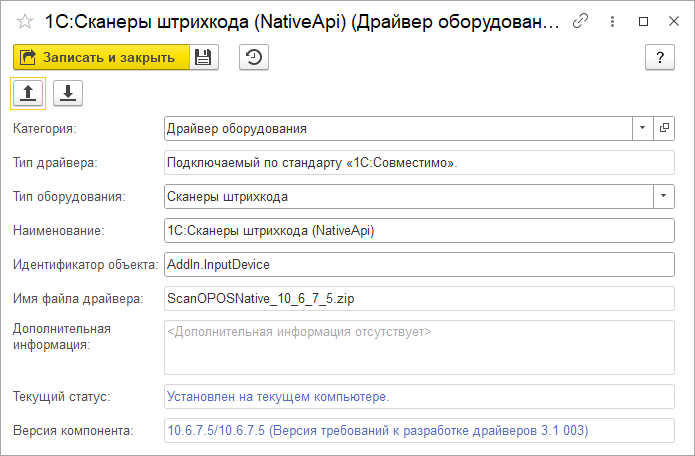Click the Текущий статус: label
This screenshot has width=695, height=456.
[x=62, y=397]
